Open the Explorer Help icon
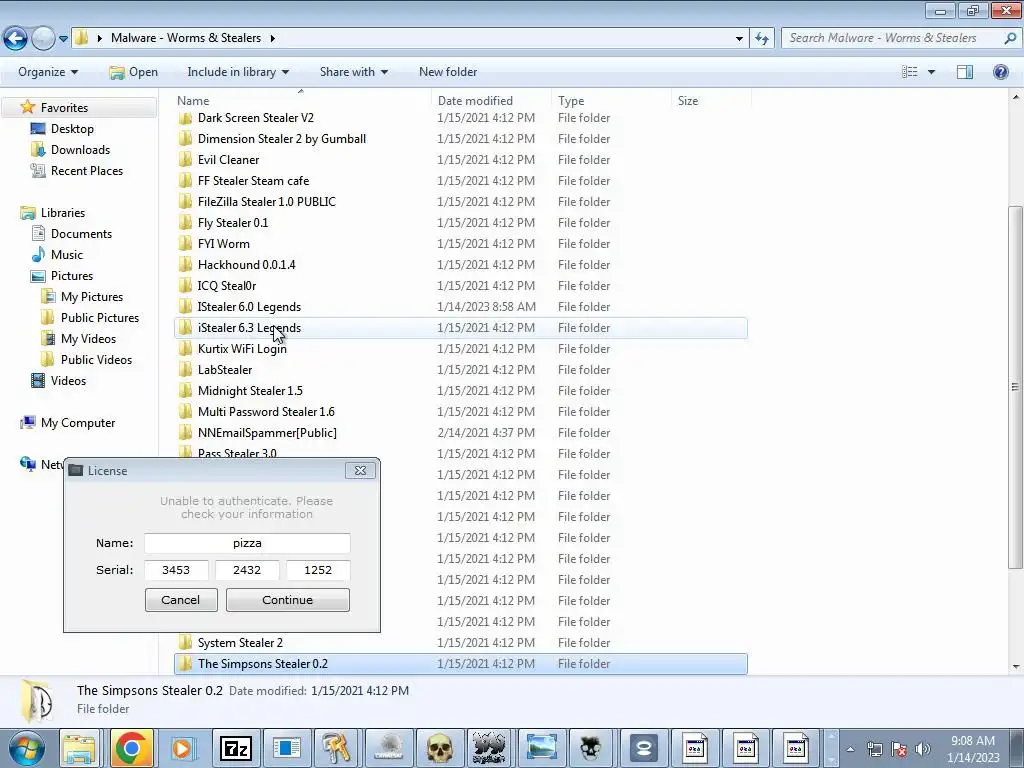This screenshot has height=768, width=1024. [1000, 72]
